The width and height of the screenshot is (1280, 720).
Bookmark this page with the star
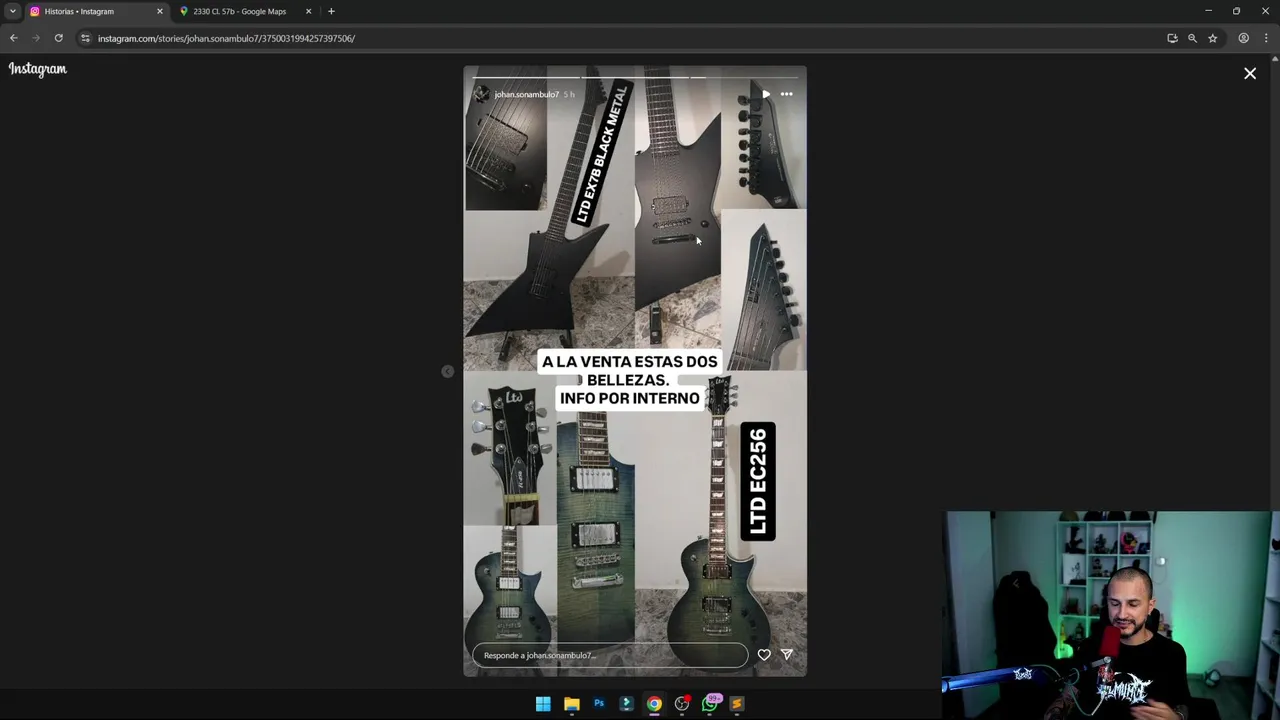point(1212,38)
